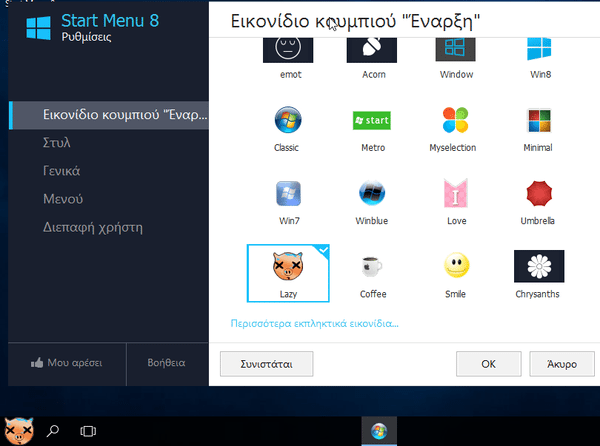Pick the Myselection colorful icon
This screenshot has height=446, width=600.
click(x=455, y=120)
